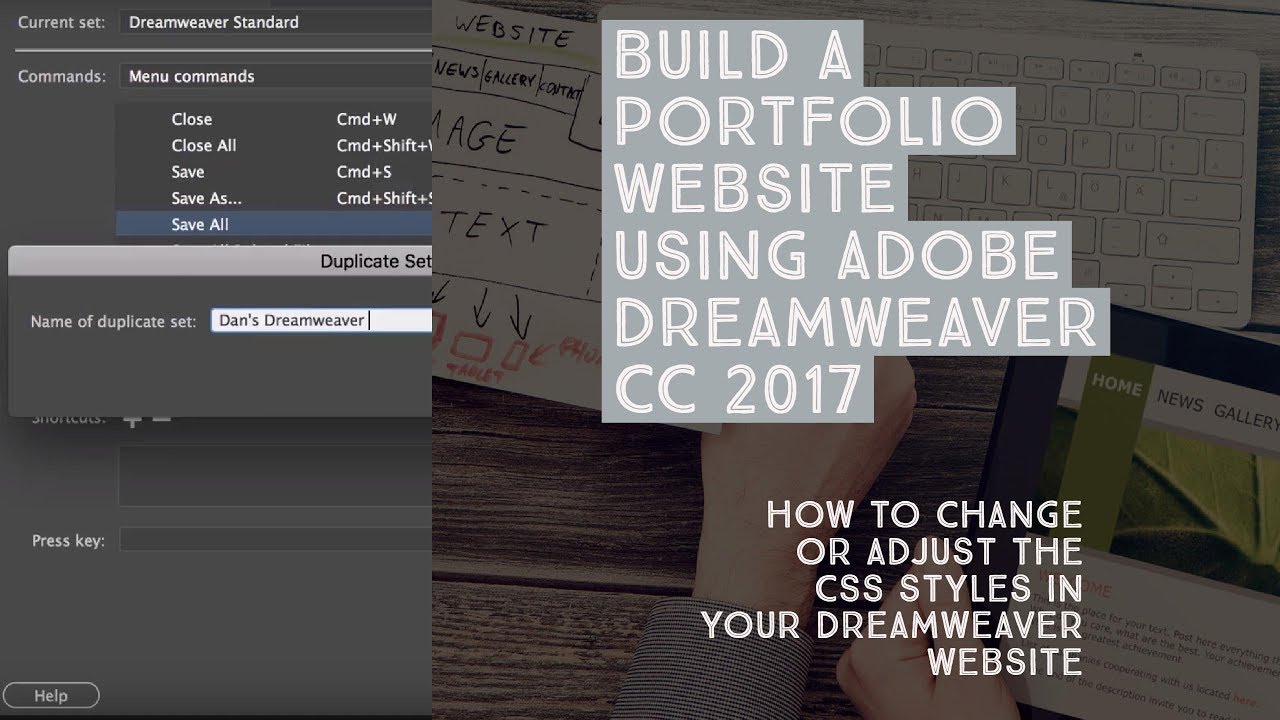1280x720 pixels.
Task: Select the Close All command row
Action: click(x=274, y=145)
